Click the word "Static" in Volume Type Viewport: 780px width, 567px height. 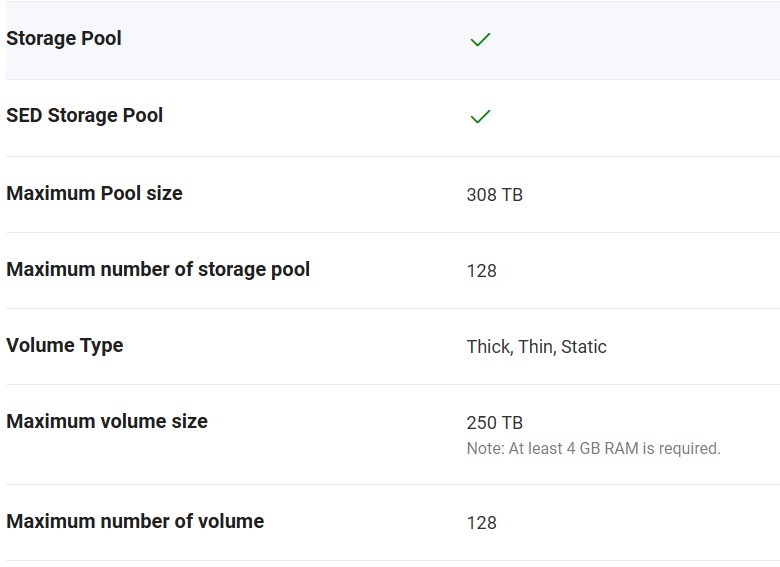point(584,347)
